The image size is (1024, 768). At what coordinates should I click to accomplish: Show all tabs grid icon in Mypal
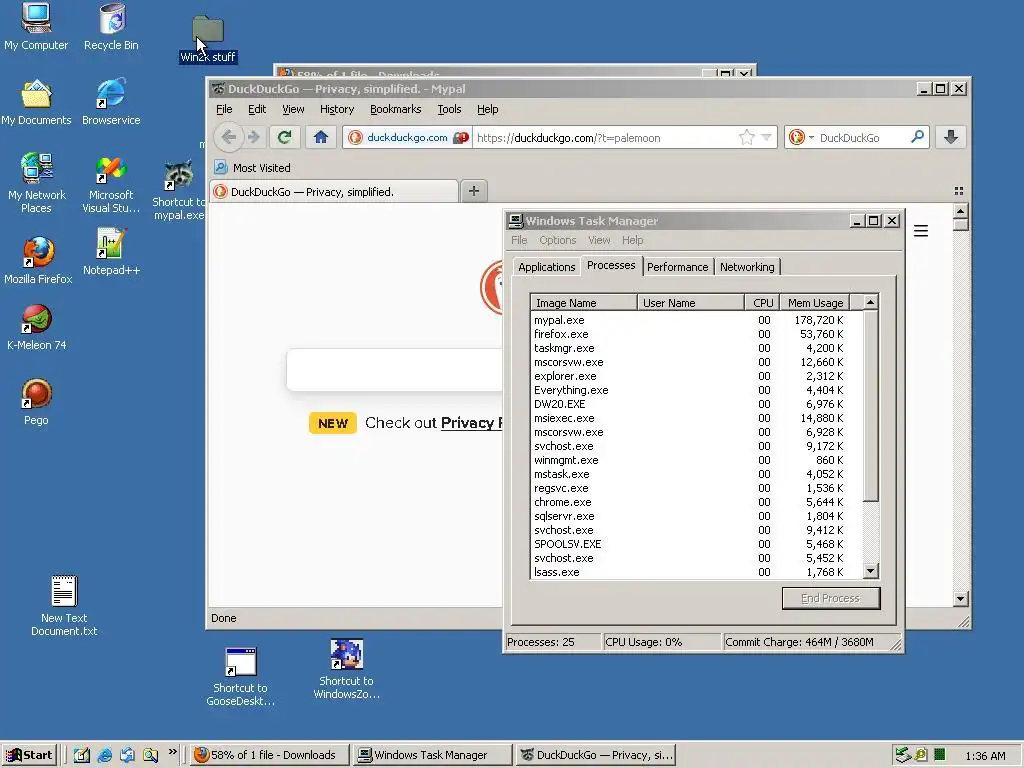pos(959,191)
